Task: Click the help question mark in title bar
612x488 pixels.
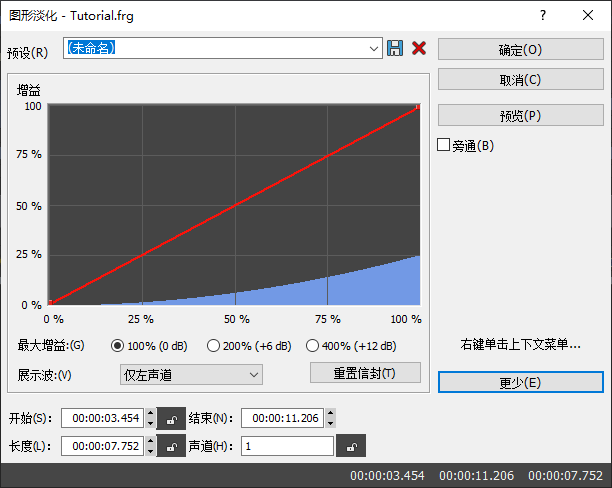Action: point(543,16)
